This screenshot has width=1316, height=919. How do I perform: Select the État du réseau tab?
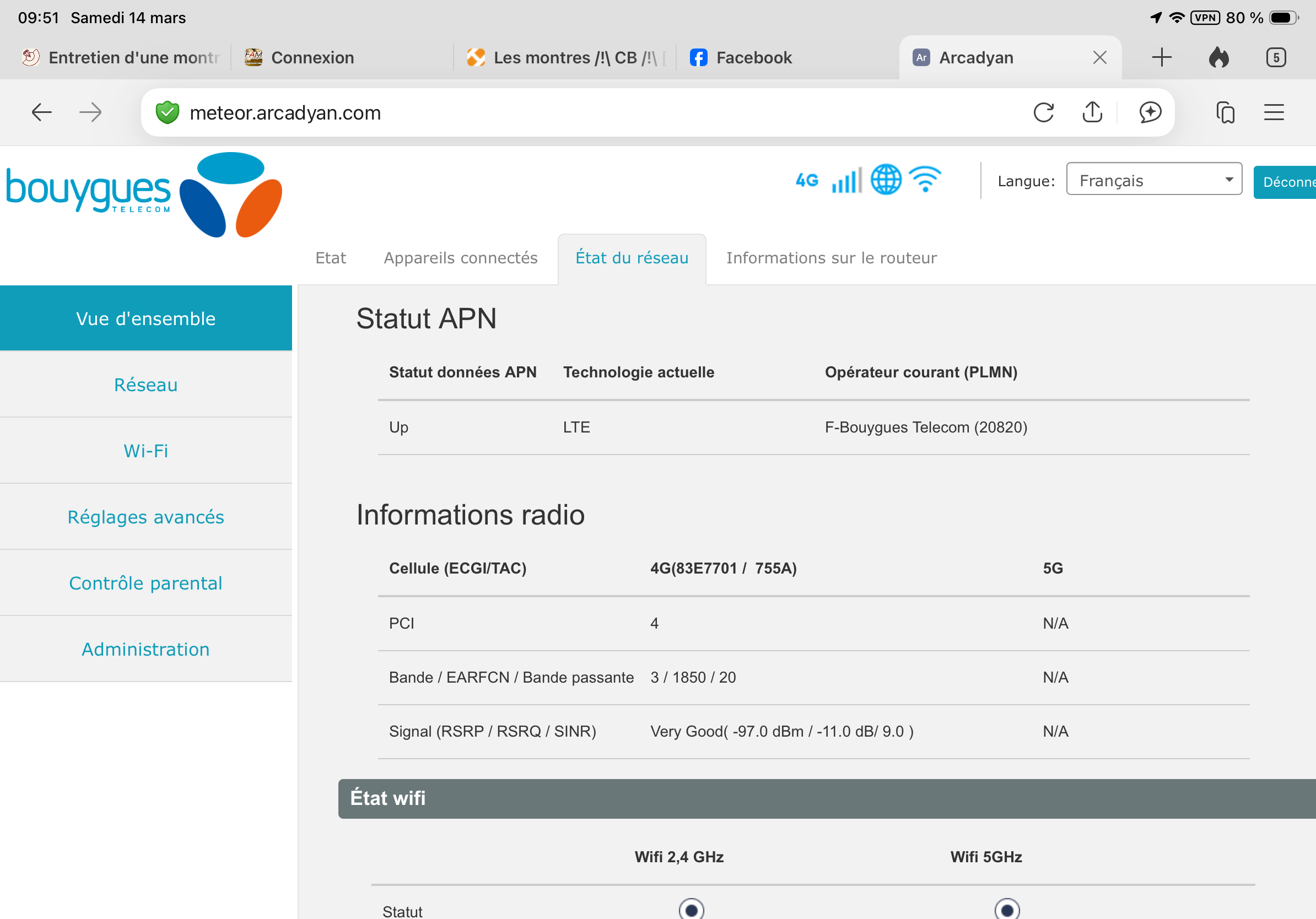click(632, 258)
